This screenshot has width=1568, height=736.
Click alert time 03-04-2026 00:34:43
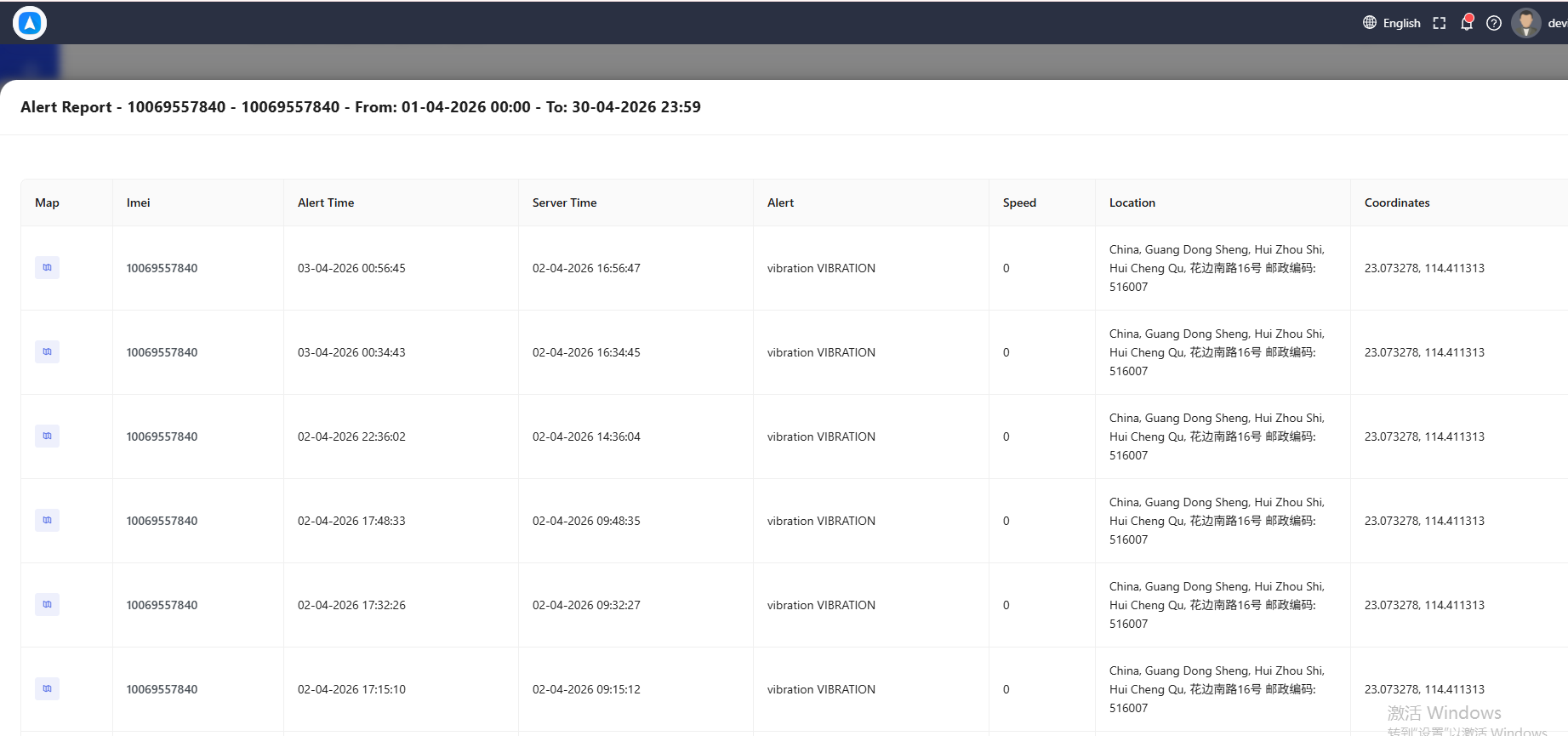point(351,352)
